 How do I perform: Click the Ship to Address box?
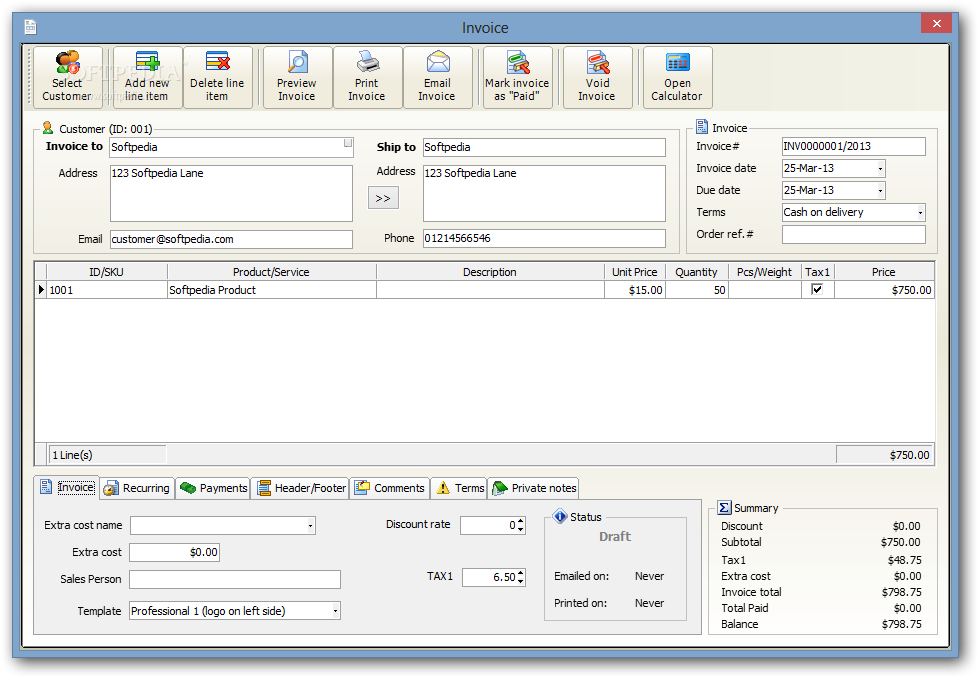pyautogui.click(x=544, y=194)
